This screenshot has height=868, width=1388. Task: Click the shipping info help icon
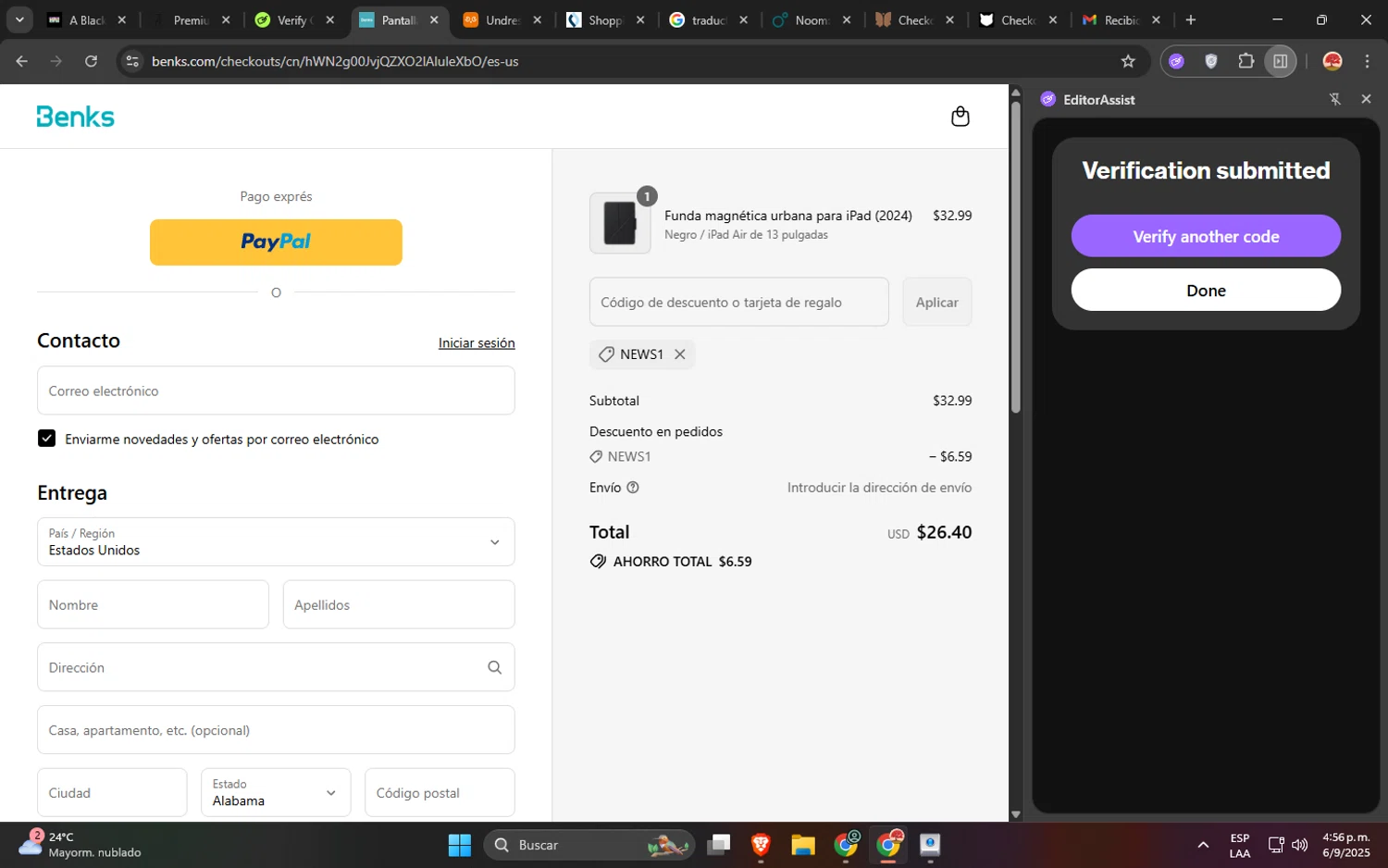point(633,488)
